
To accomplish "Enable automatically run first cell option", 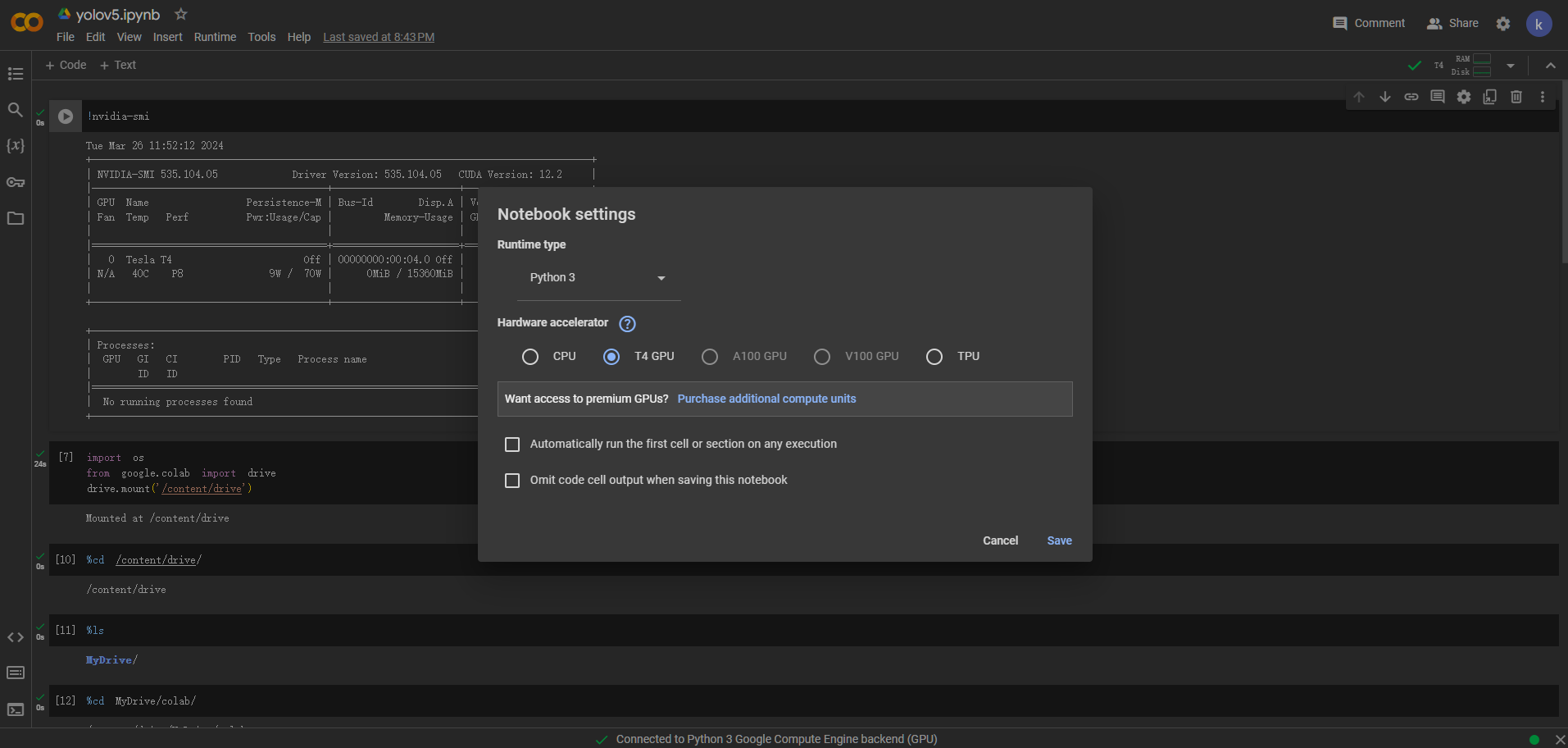I will [512, 445].
